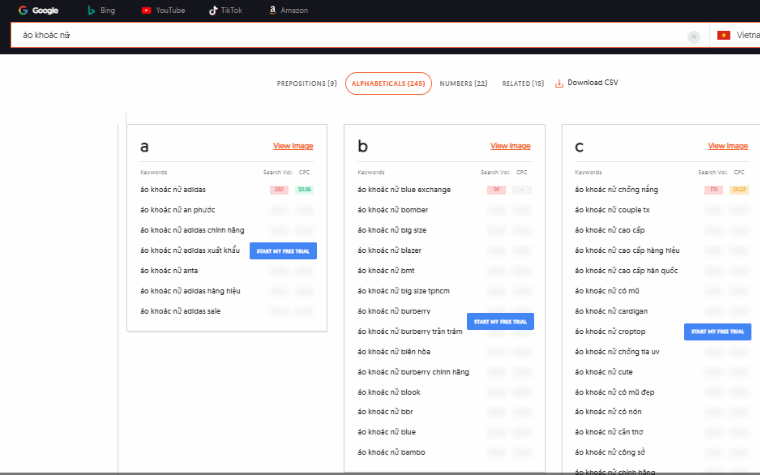Click Start My Free Trial in card a

(283, 251)
